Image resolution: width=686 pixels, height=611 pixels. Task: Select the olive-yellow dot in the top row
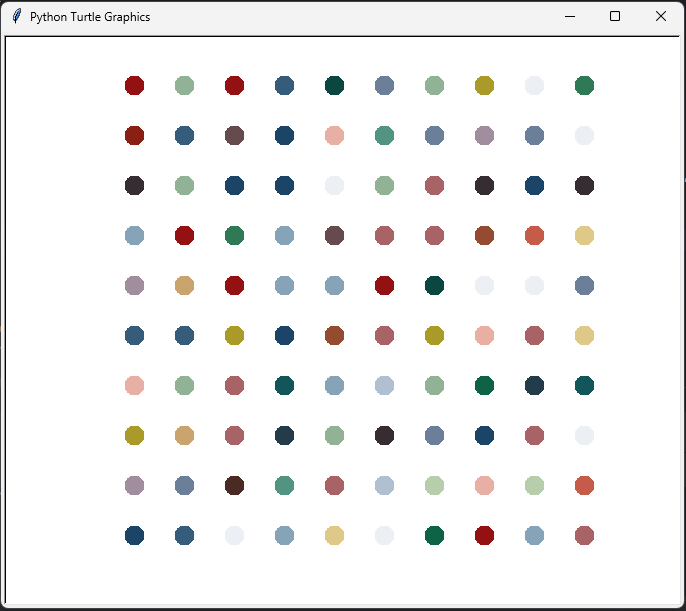pos(484,86)
